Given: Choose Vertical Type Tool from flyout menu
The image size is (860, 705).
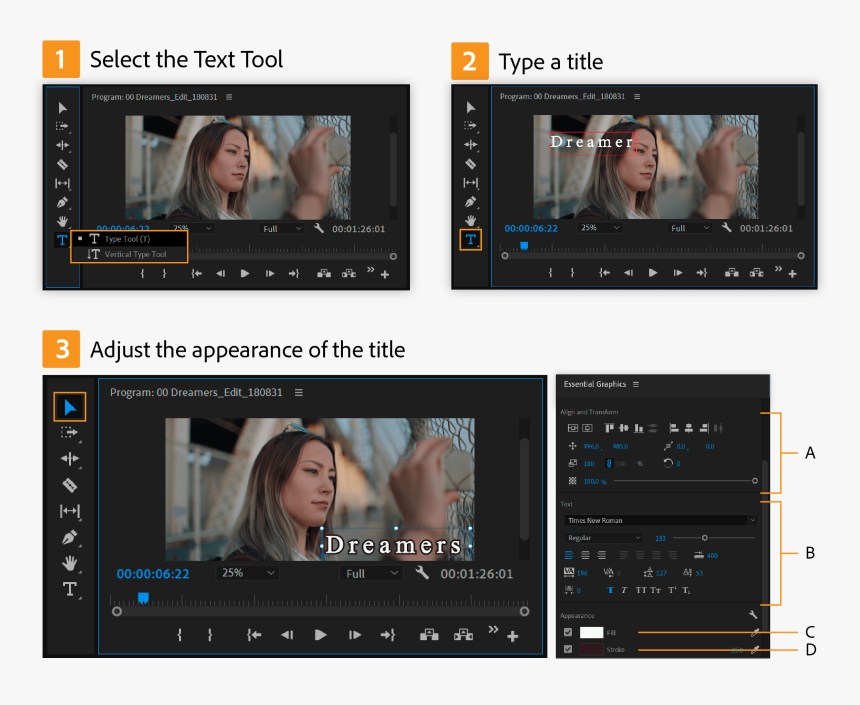Looking at the screenshot, I should (129, 254).
